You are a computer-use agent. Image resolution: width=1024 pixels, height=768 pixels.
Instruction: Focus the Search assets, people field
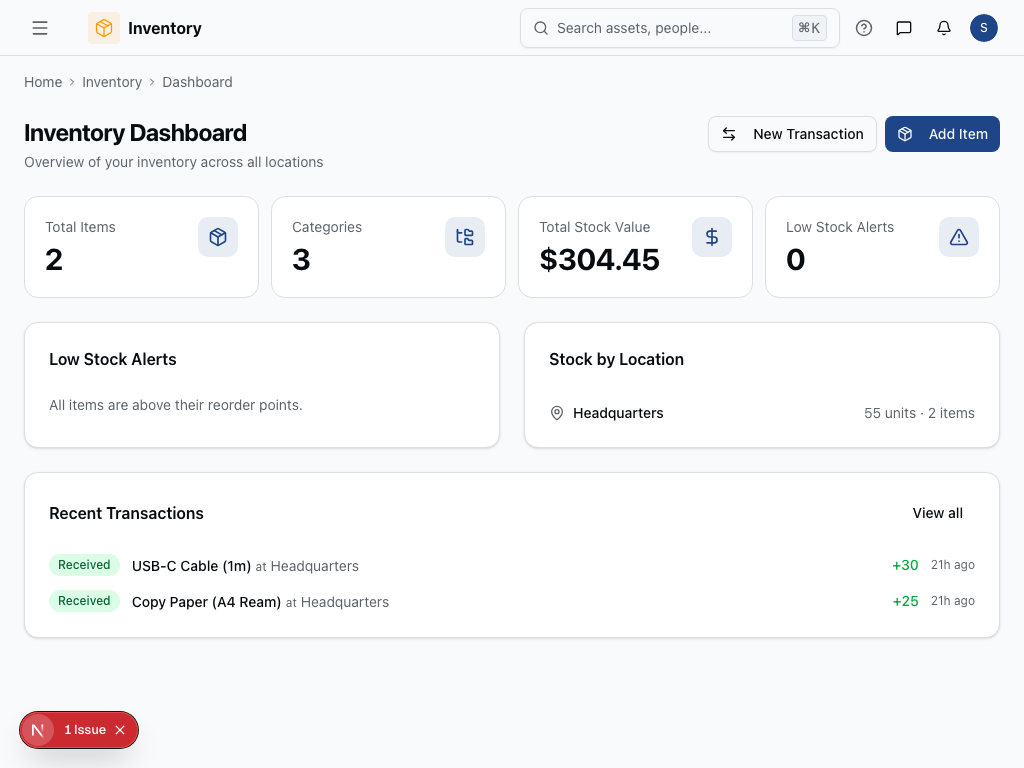pos(670,28)
